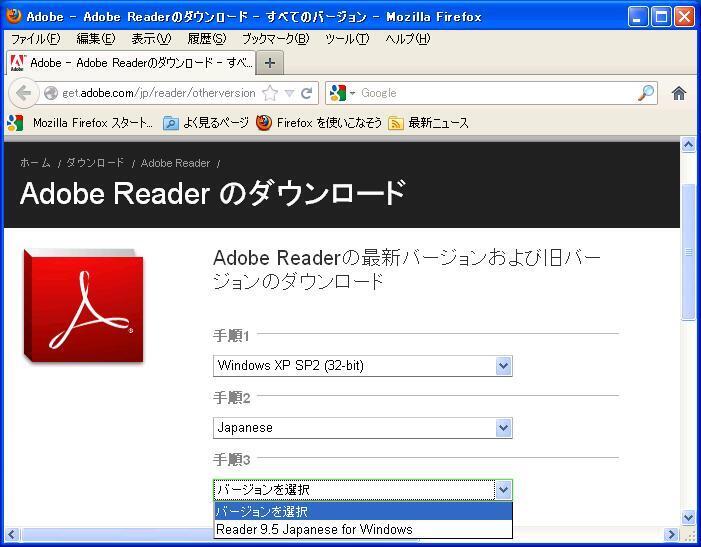Click the vertical scrollbar up arrow

pos(688,145)
